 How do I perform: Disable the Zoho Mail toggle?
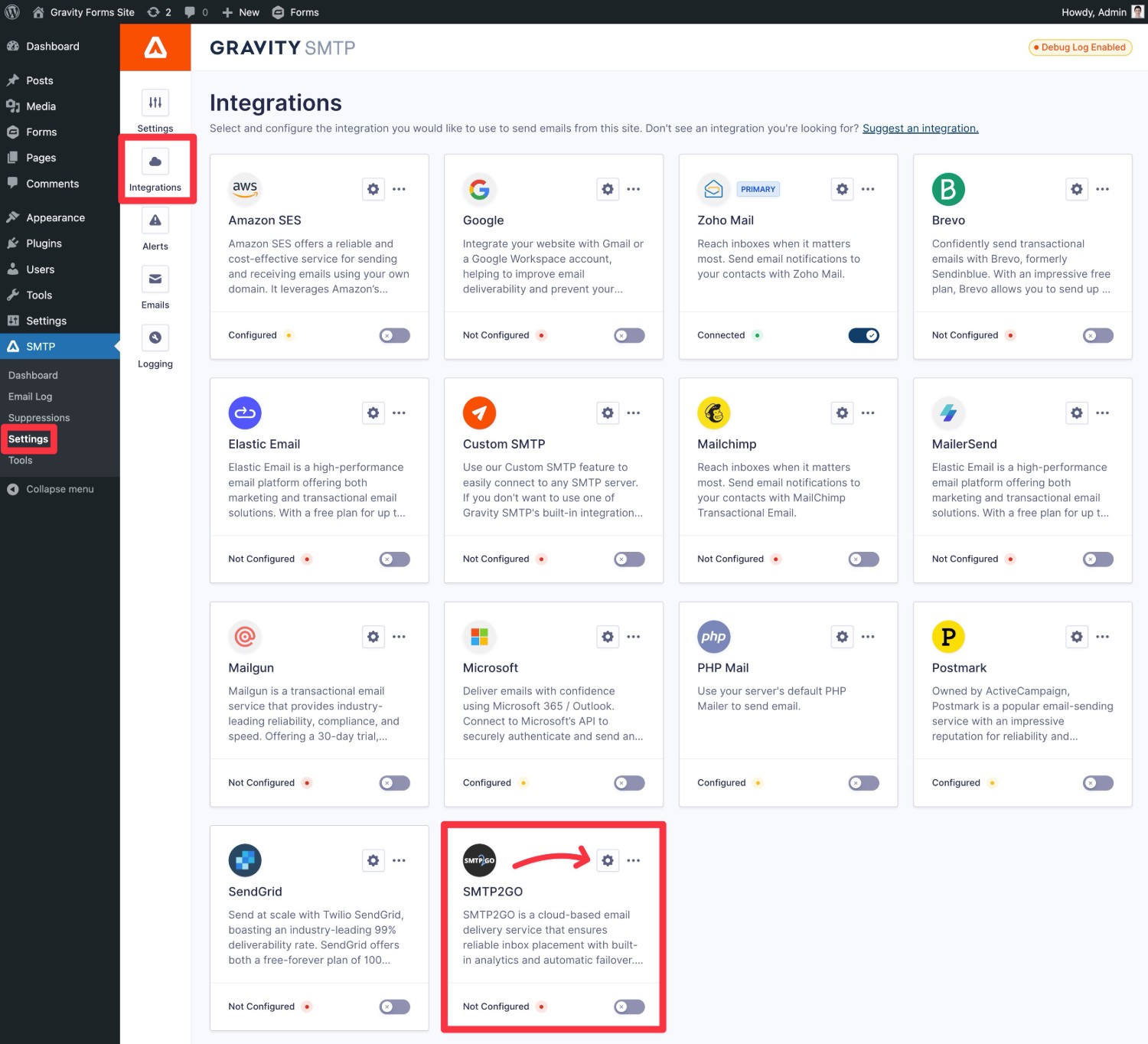(864, 335)
